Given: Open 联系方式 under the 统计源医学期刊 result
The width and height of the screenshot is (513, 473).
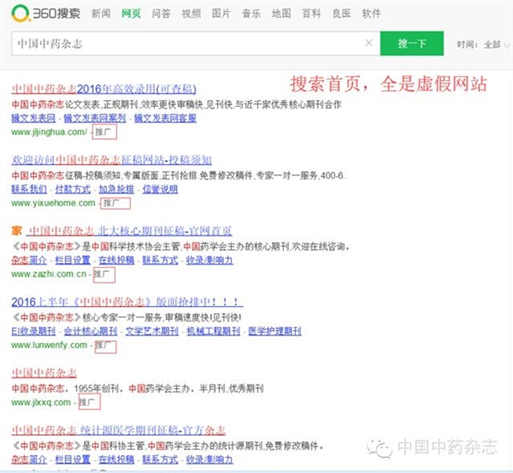Looking at the screenshot, I should [160, 459].
